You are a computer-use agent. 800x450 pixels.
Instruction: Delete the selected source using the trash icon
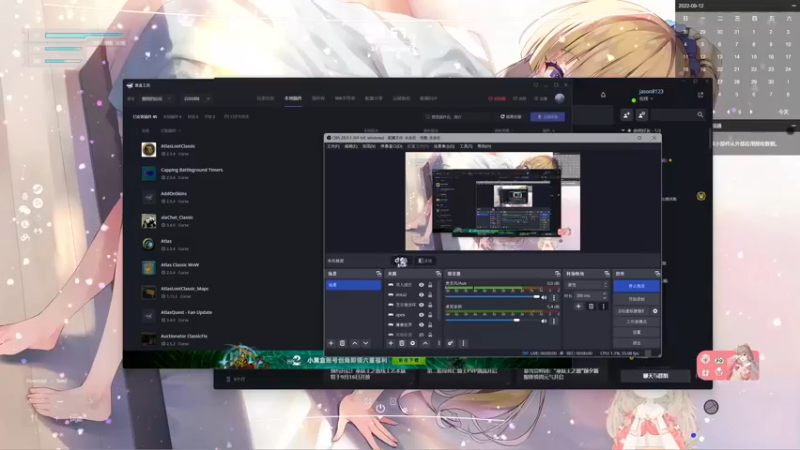click(402, 343)
